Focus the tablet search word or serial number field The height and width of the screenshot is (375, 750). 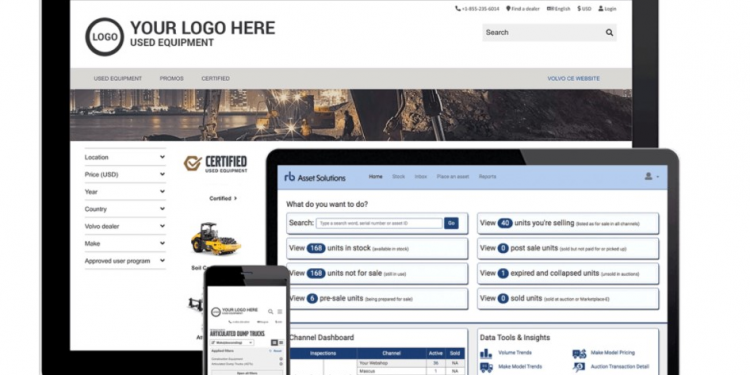[379, 223]
